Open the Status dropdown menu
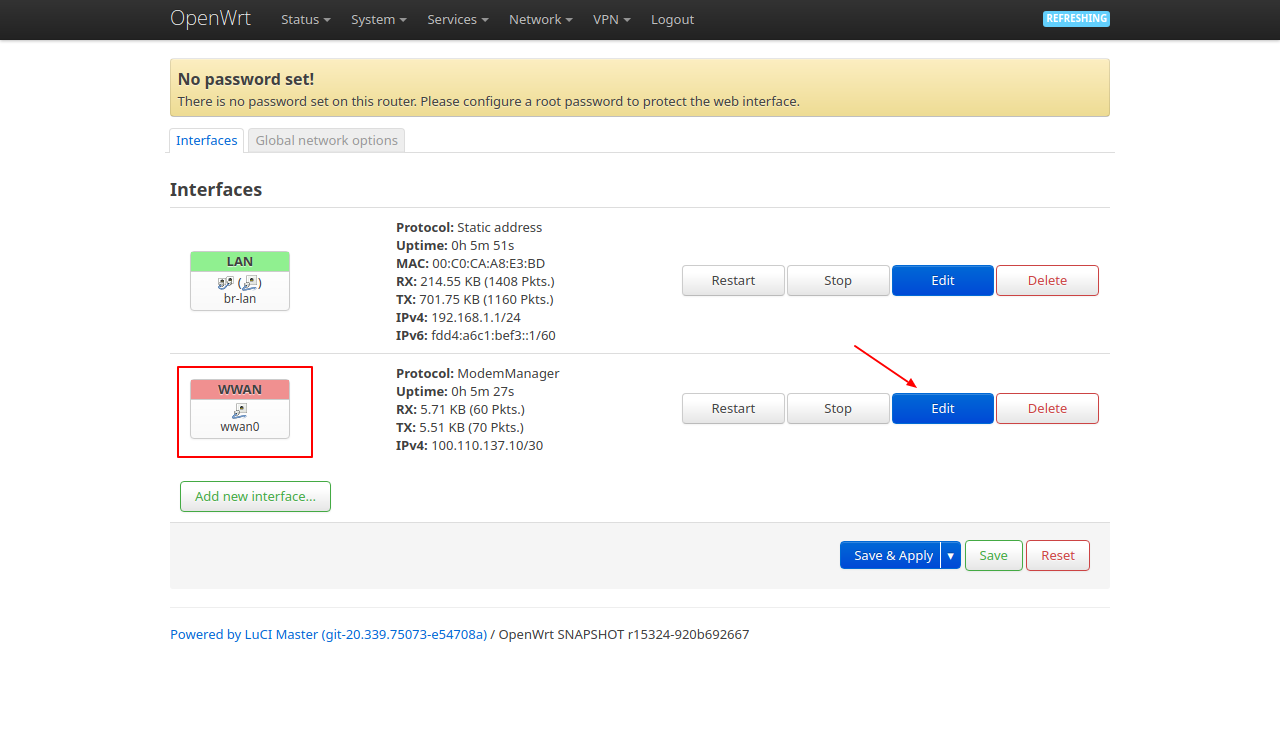 305,20
